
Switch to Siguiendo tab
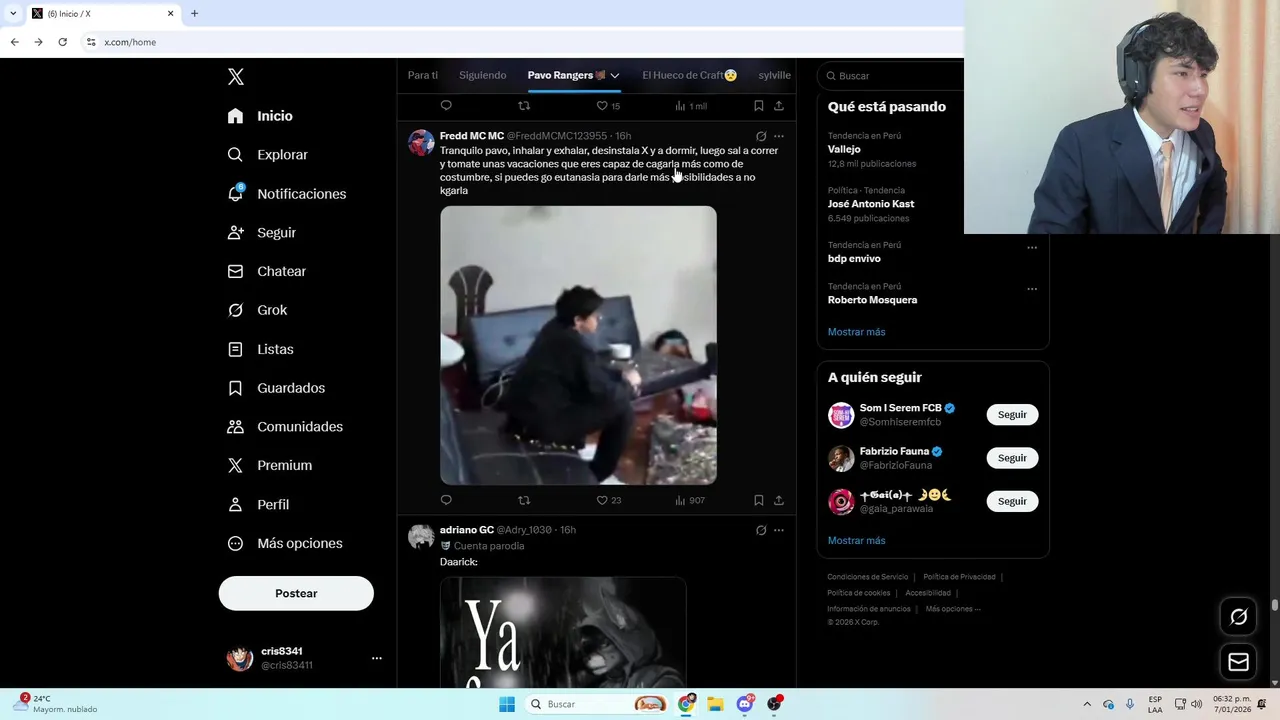click(482, 75)
